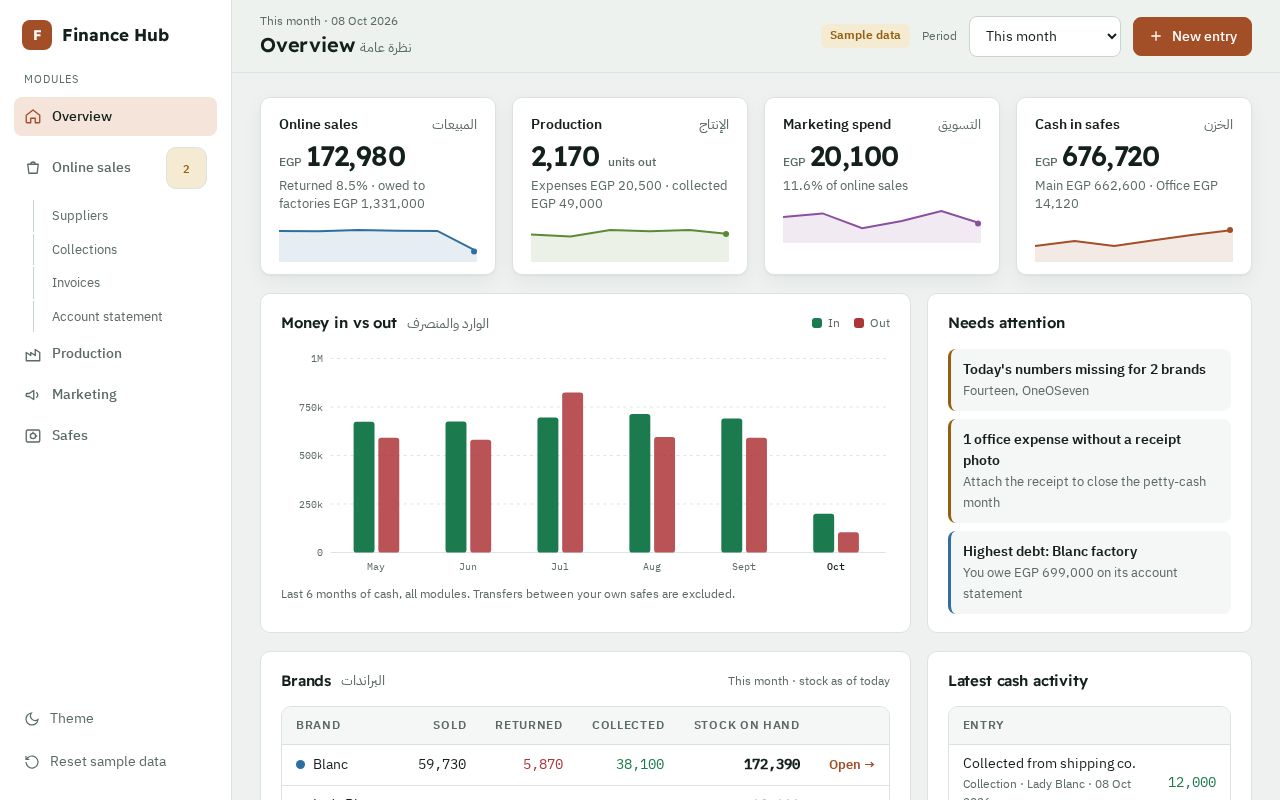Click the Cash in safes card

[x=1134, y=186]
